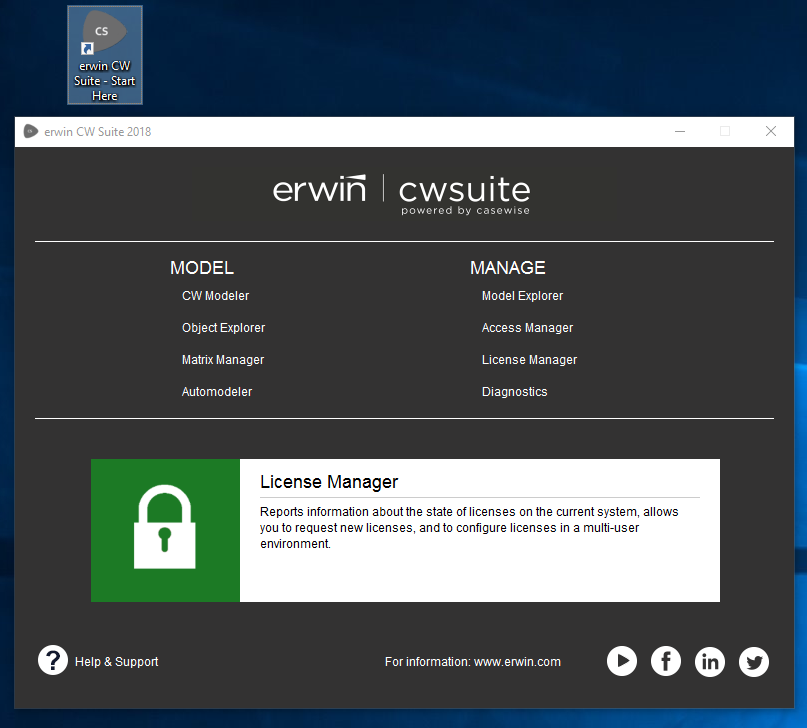Click the green padlock License image
This screenshot has width=807, height=728.
(x=165, y=530)
